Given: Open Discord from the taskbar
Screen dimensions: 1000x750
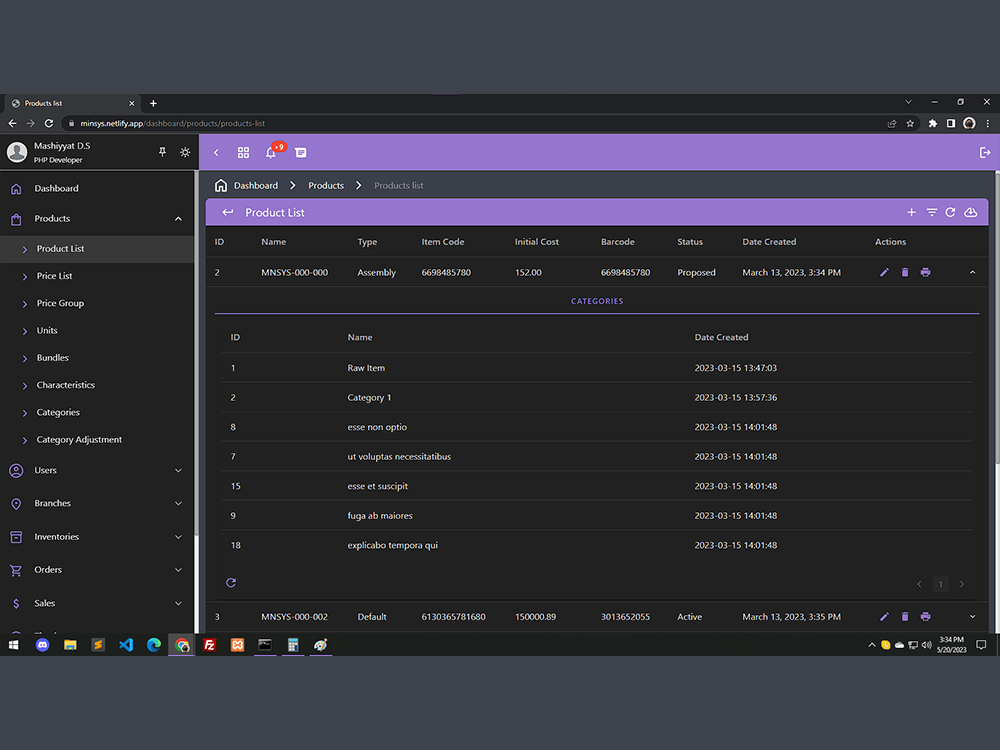Looking at the screenshot, I should pyautogui.click(x=43, y=645).
